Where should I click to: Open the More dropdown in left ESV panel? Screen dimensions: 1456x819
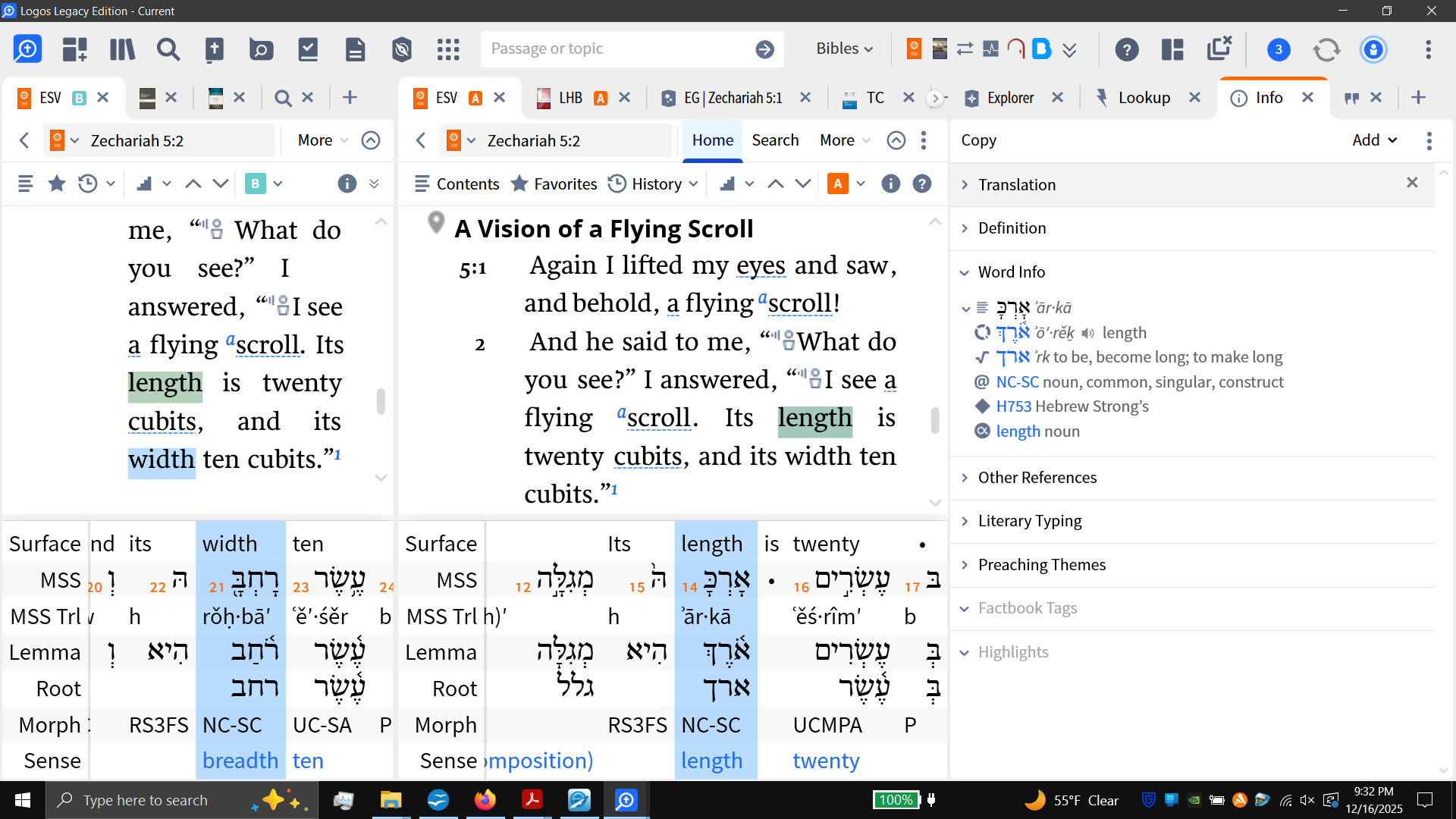click(323, 140)
